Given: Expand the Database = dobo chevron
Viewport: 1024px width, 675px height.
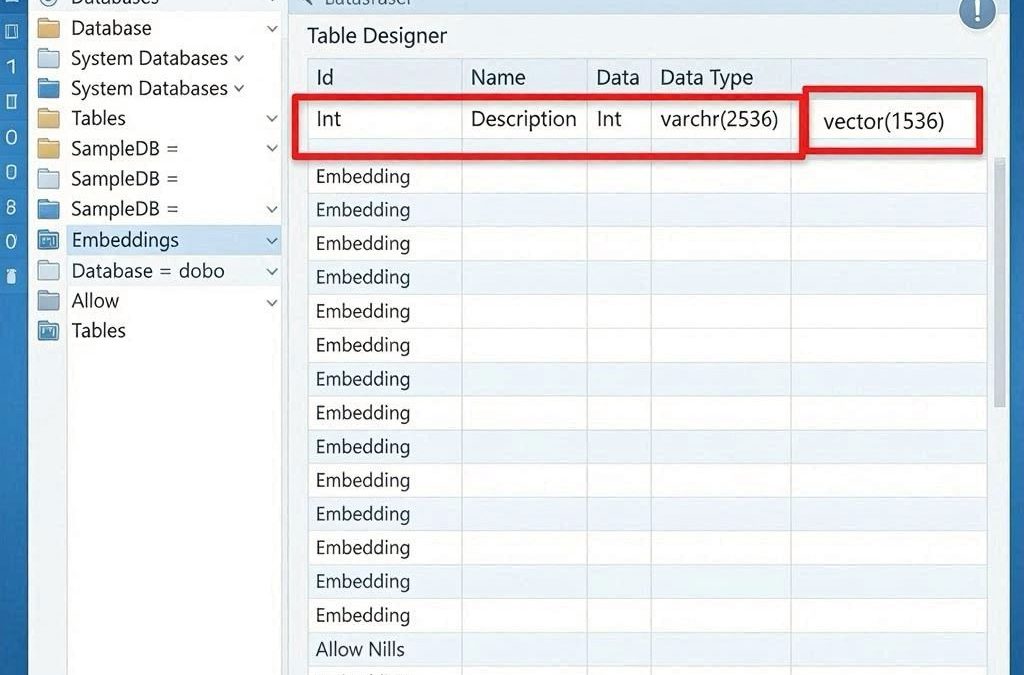Looking at the screenshot, I should [272, 272].
